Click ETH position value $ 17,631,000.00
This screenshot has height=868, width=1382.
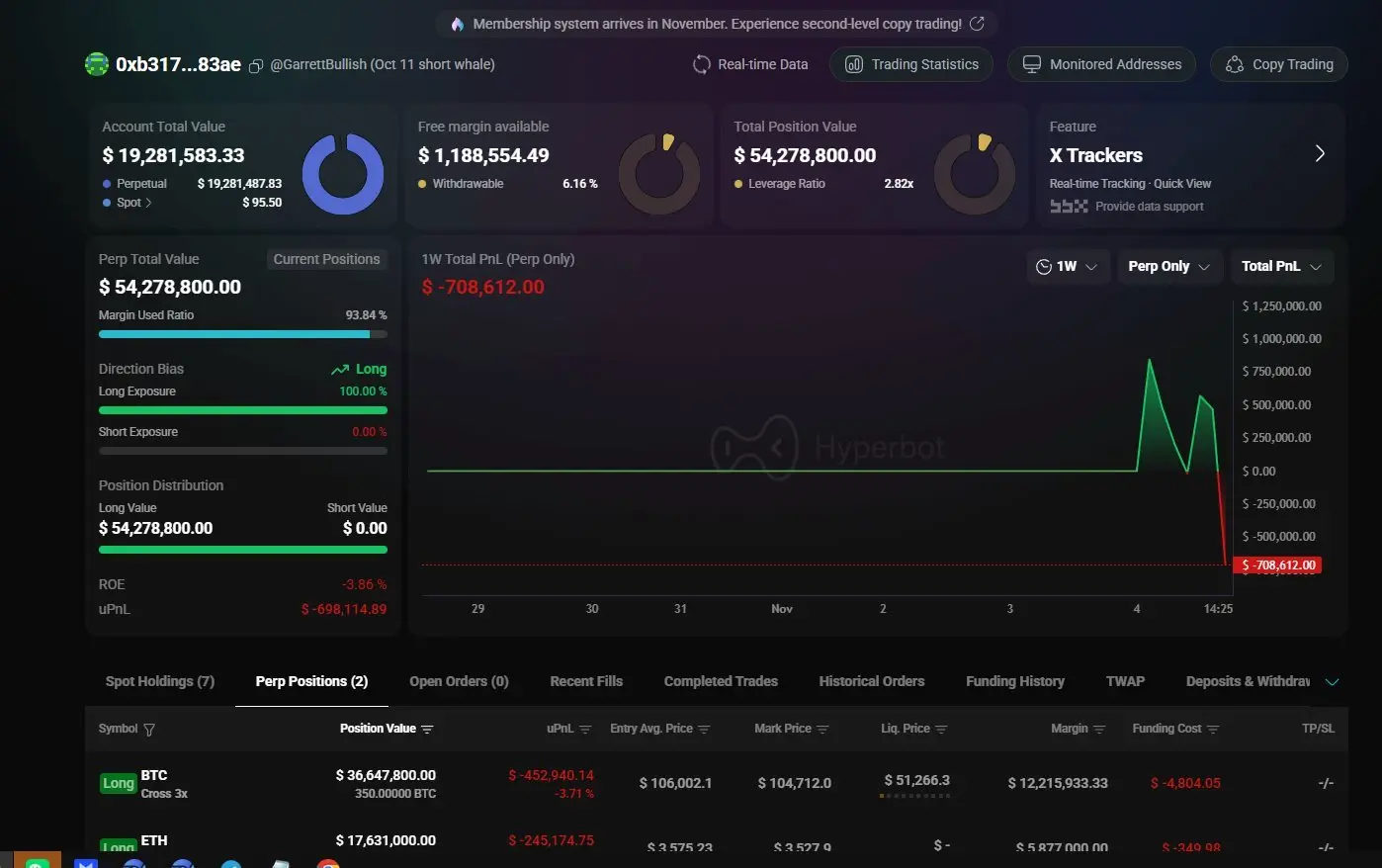click(386, 840)
